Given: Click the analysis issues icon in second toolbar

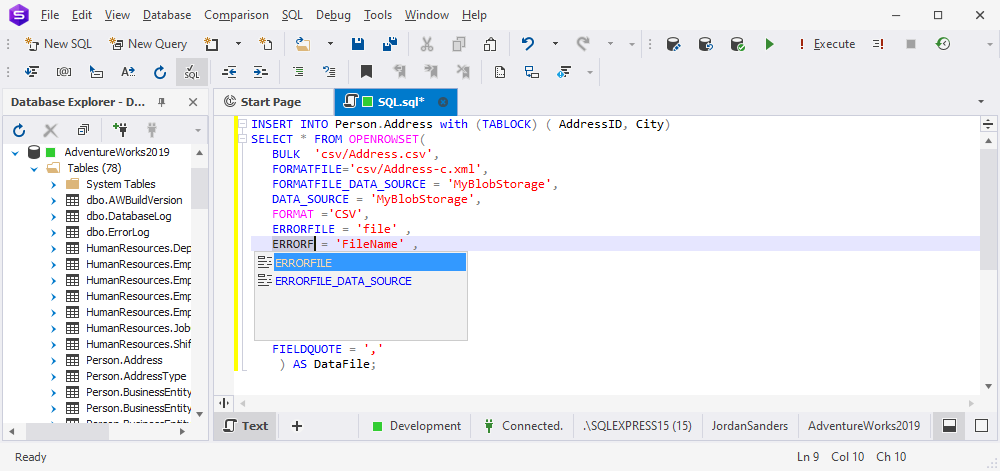Looking at the screenshot, I should pos(564,72).
